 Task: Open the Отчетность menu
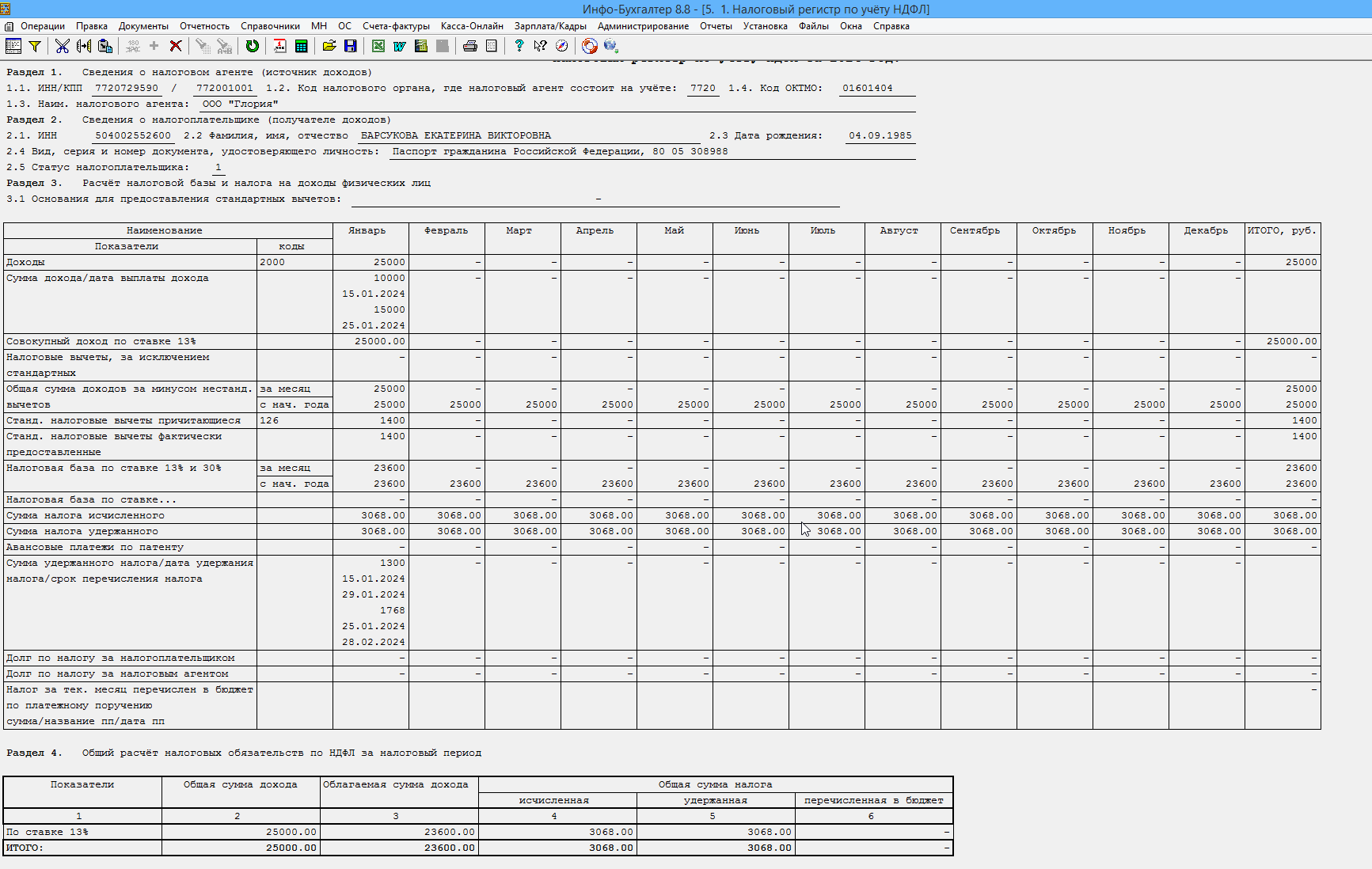(x=204, y=26)
